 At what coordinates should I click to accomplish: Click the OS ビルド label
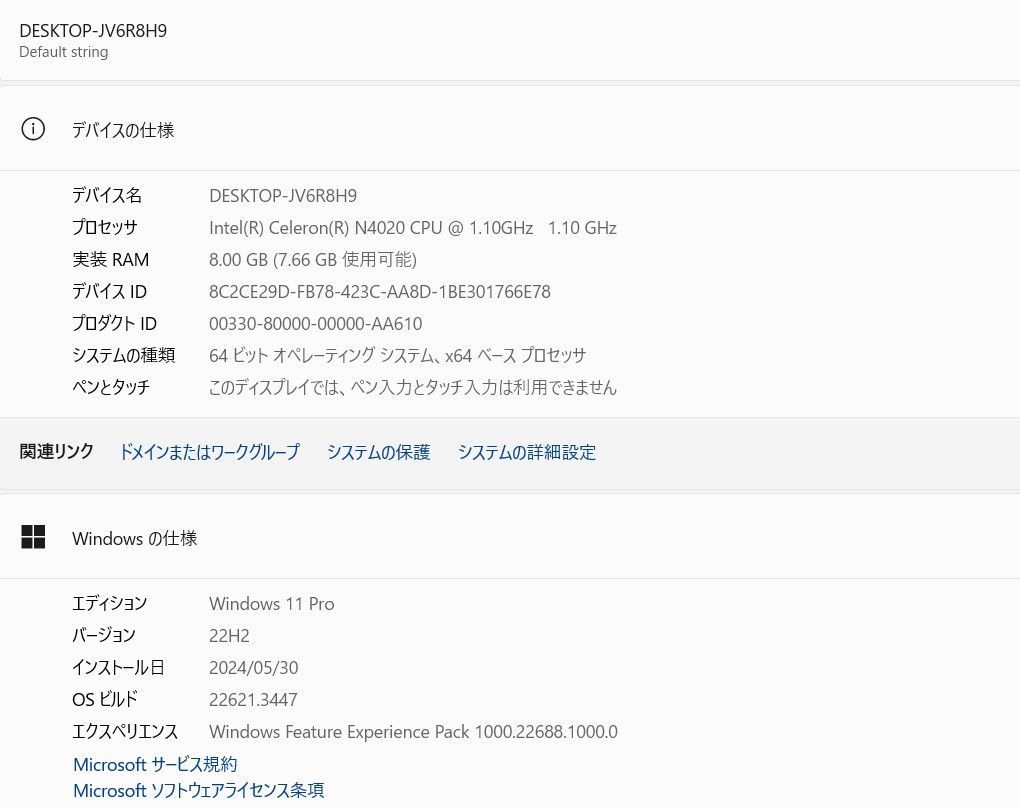coord(105,699)
